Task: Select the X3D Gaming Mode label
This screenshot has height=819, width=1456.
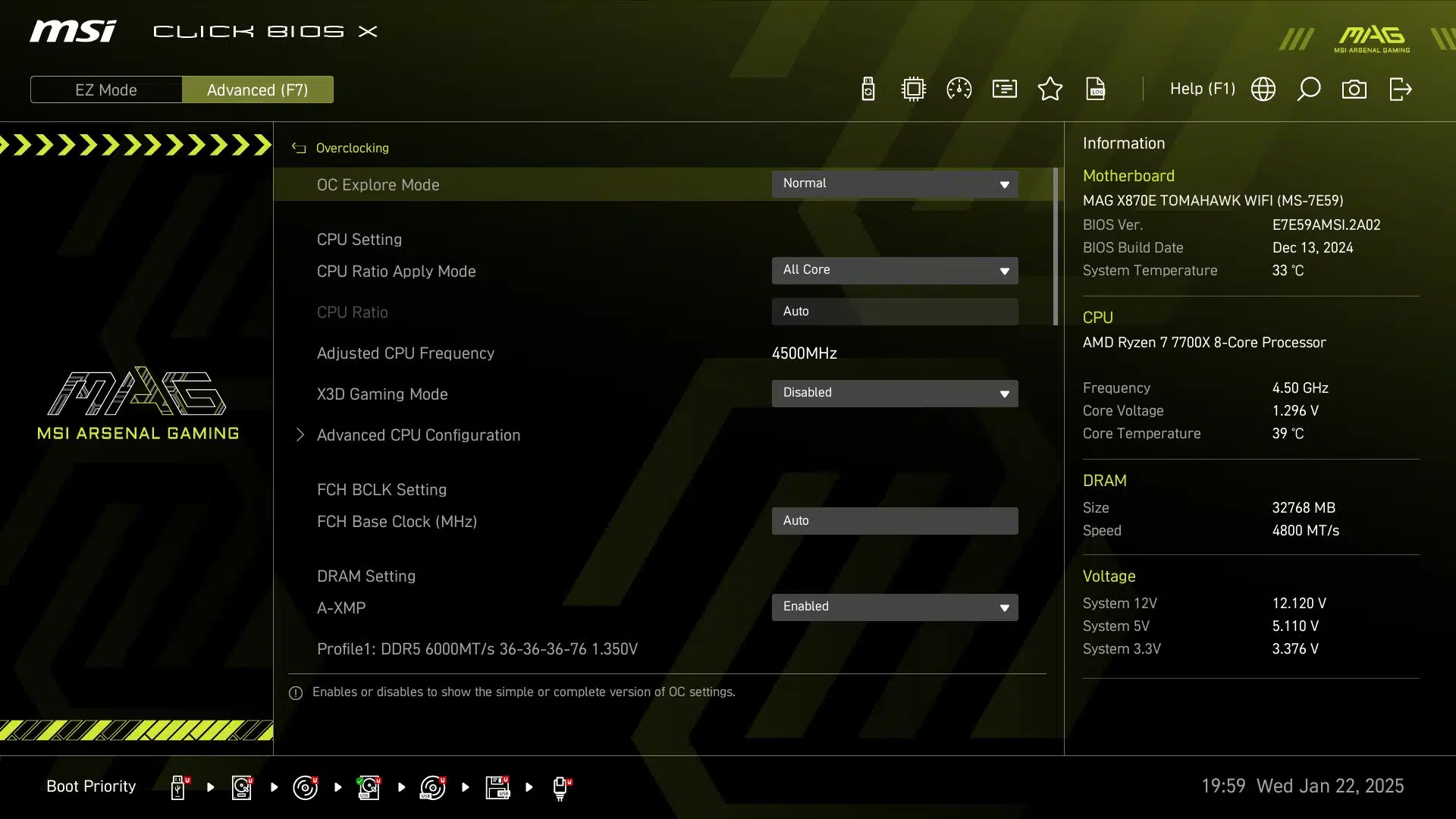Action: click(382, 394)
